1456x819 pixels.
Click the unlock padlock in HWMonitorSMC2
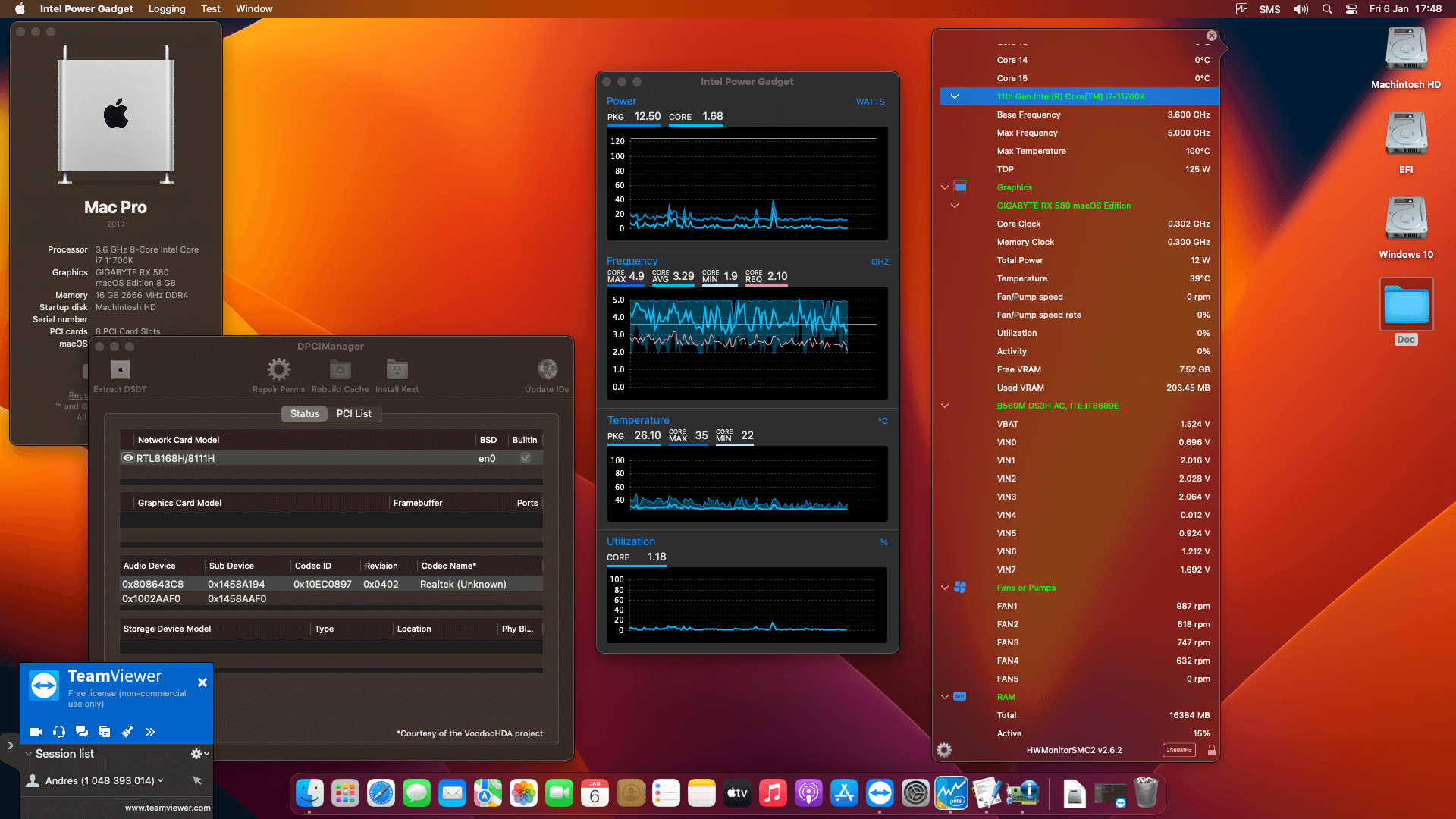(1211, 750)
